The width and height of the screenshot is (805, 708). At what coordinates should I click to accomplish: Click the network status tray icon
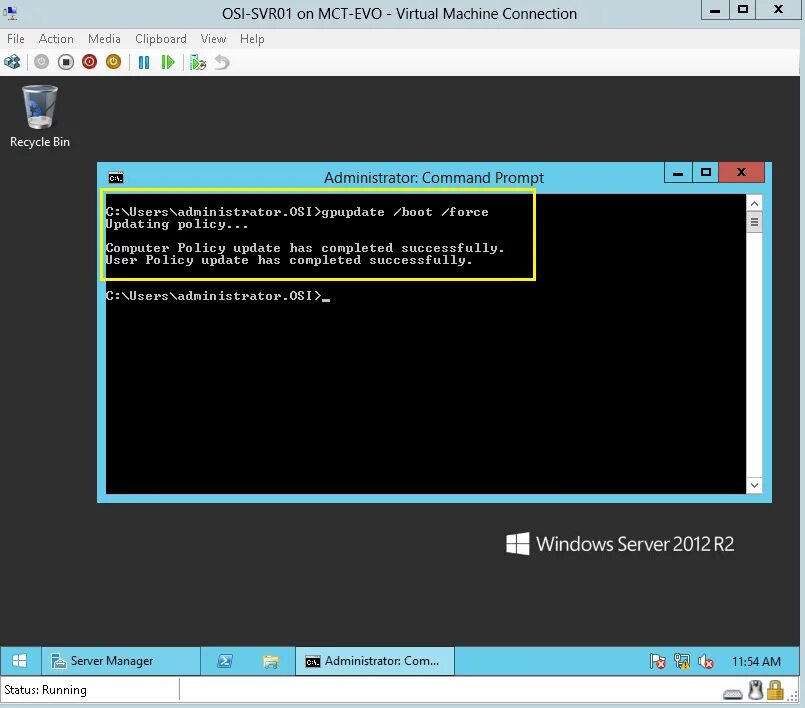(x=682, y=661)
